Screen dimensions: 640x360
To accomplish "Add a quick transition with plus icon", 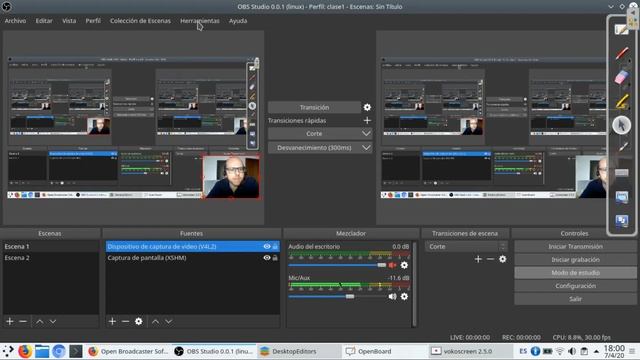I will [x=367, y=120].
